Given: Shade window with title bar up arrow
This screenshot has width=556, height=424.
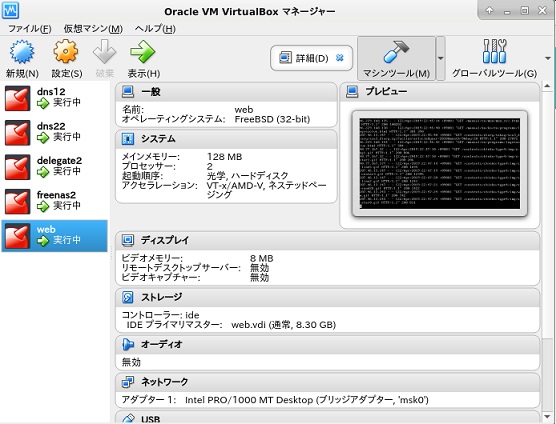Looking at the screenshot, I should tap(490, 10).
